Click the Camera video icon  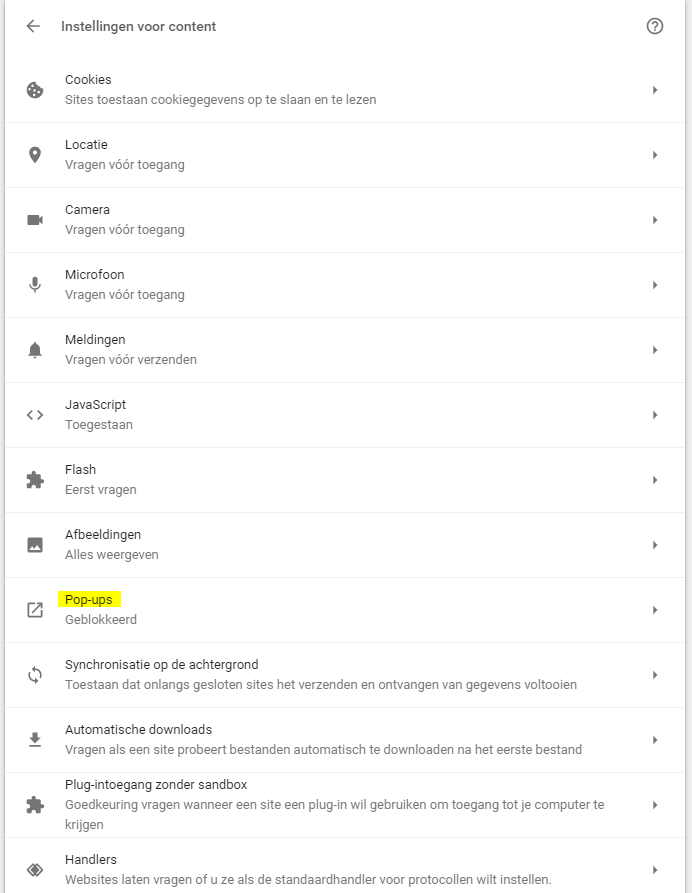pyautogui.click(x=35, y=220)
